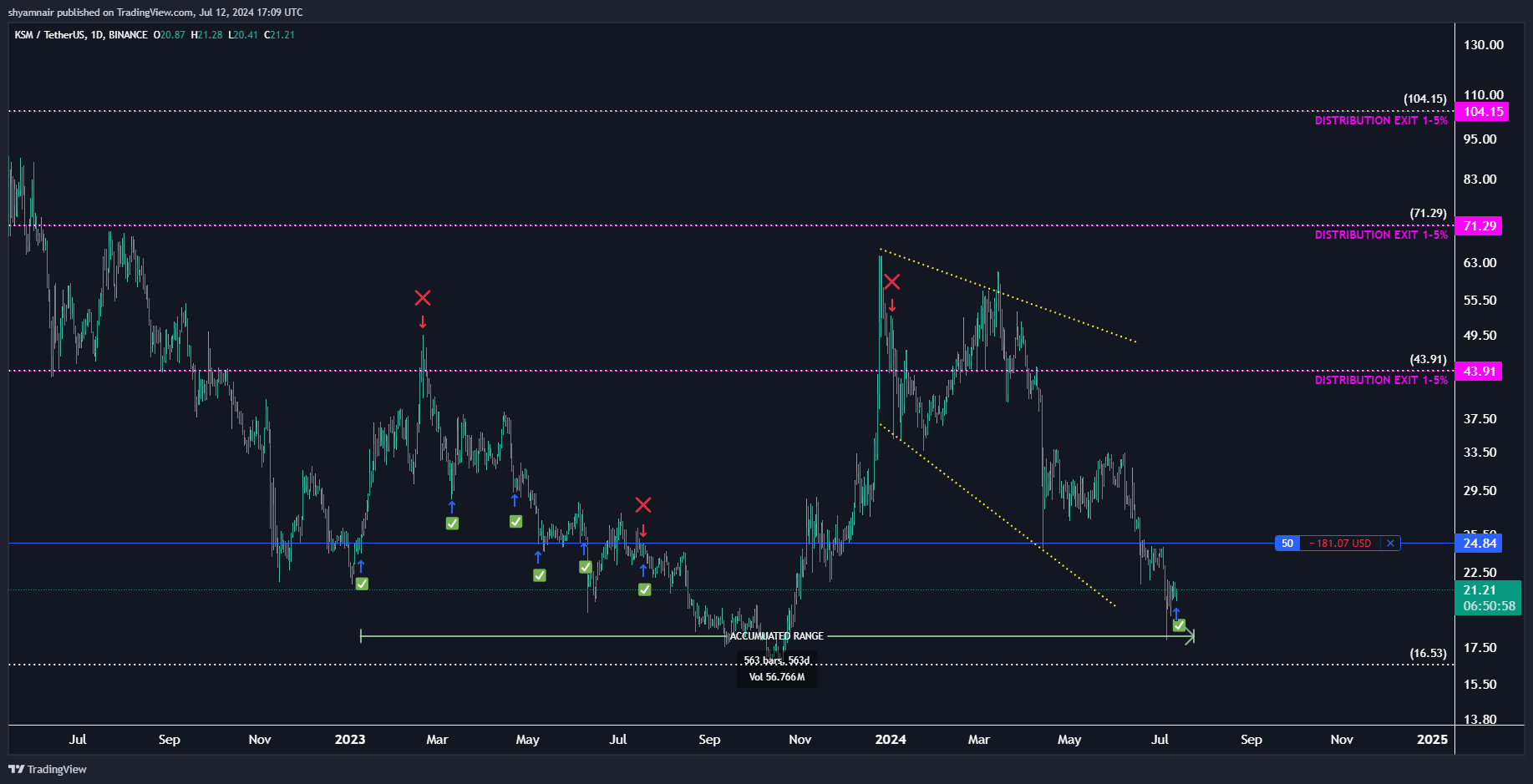Click the low value L20.41
Image resolution: width=1533 pixels, height=784 pixels.
click(x=243, y=35)
